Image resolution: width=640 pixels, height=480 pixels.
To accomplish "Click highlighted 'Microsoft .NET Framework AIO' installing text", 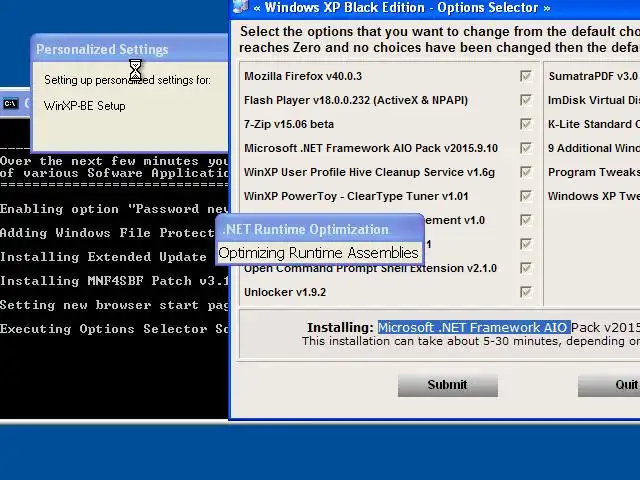I will click(x=474, y=327).
